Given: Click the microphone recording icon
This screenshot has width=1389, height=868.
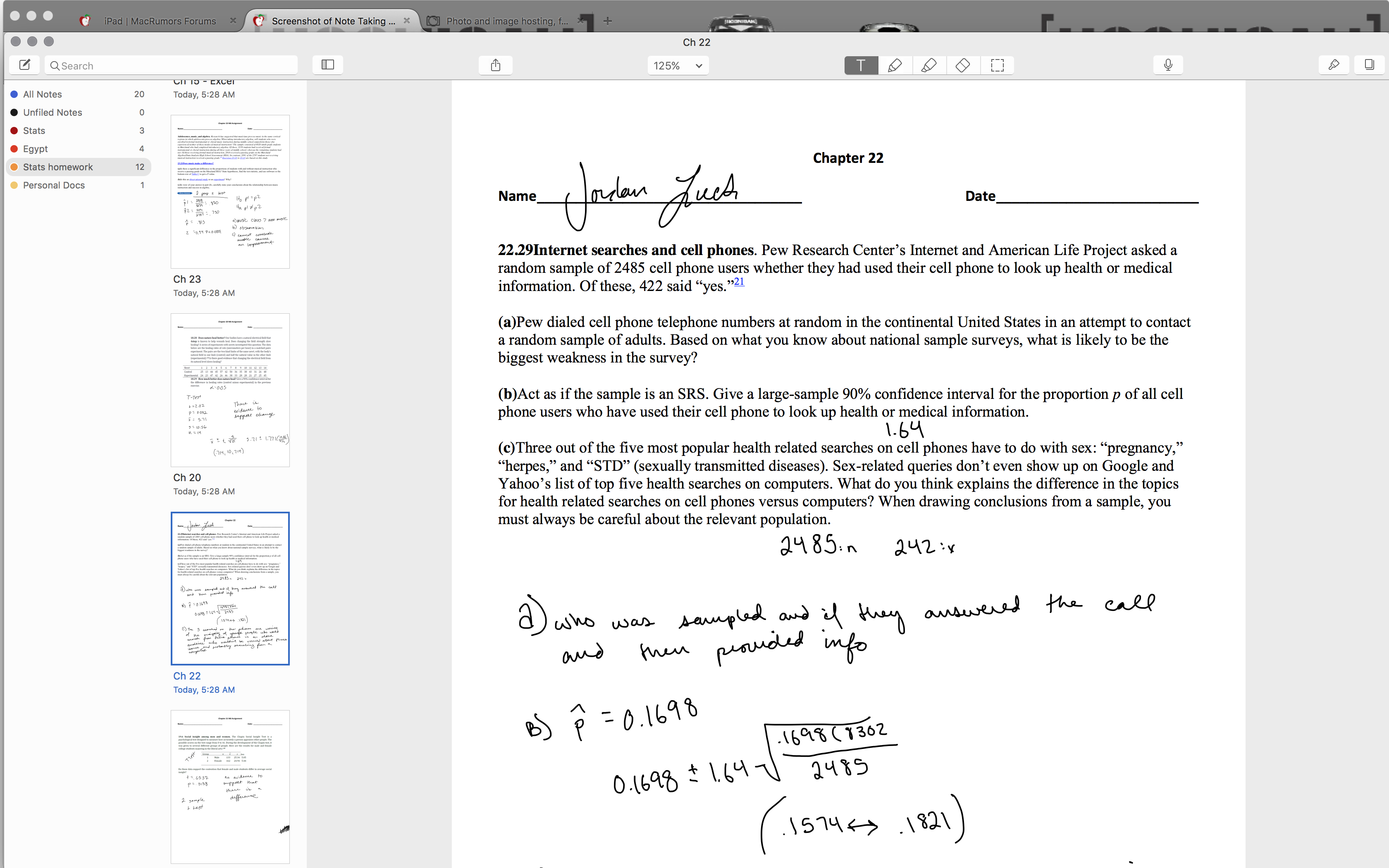Looking at the screenshot, I should (x=1168, y=65).
